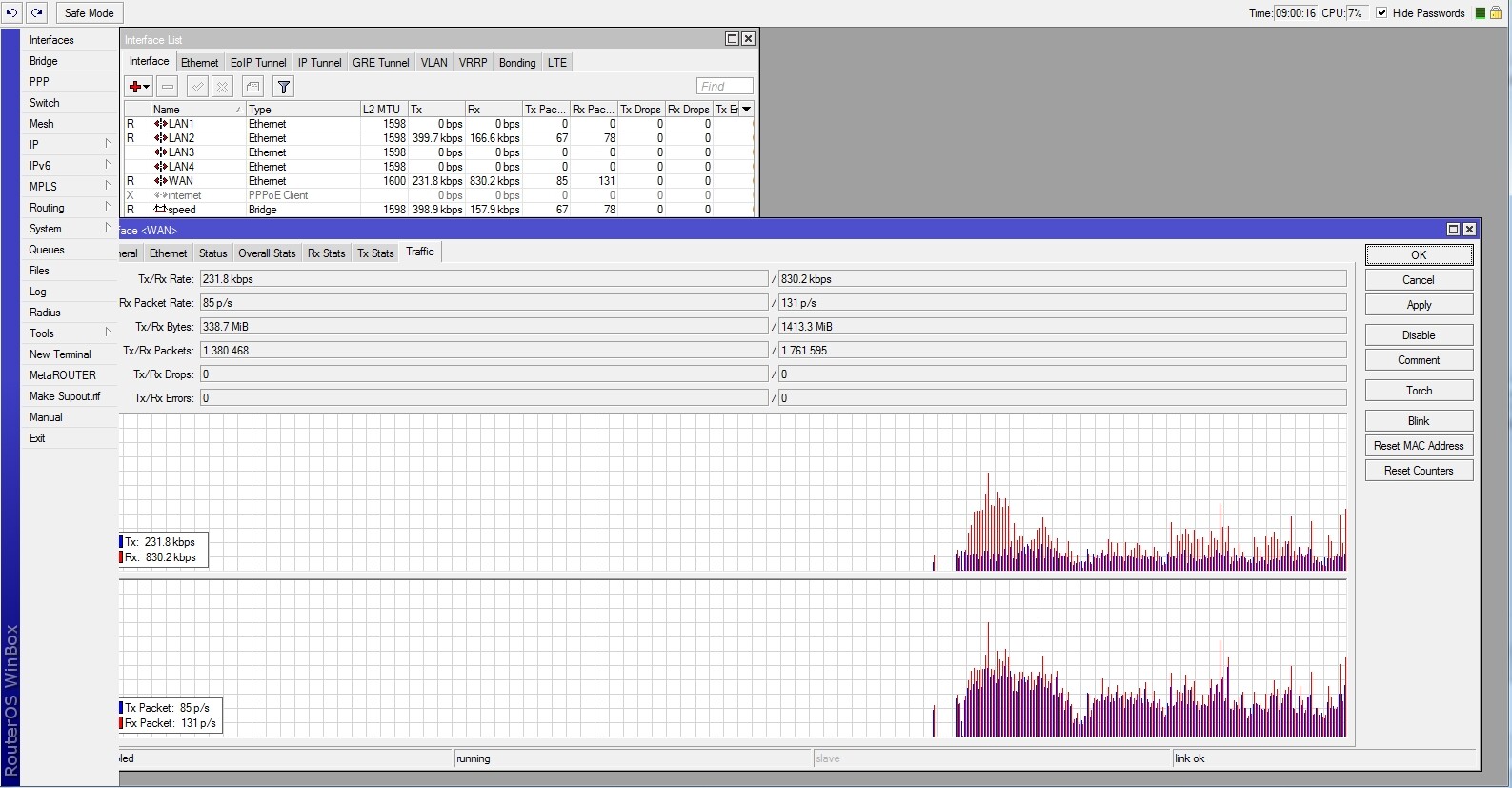The image size is (1512, 788).
Task: Click the minus remove interface icon
Action: coord(168,87)
